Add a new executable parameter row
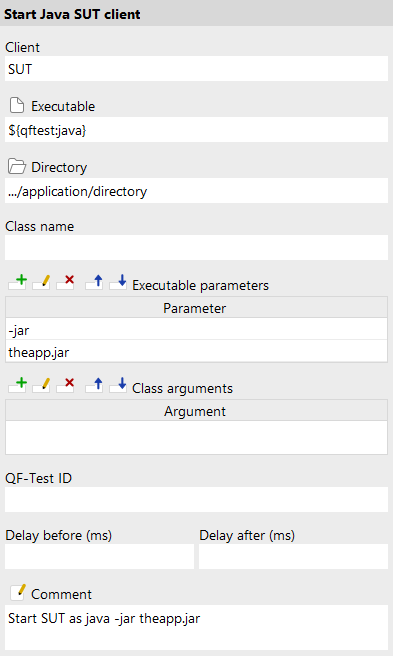The image size is (393, 656). point(18,282)
